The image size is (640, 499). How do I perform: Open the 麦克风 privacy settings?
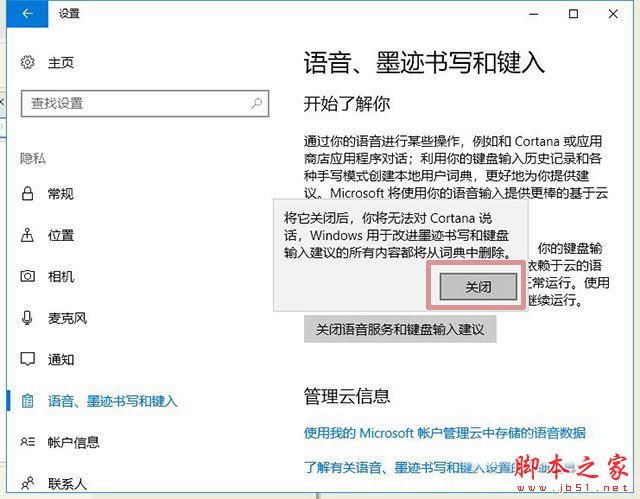(x=67, y=318)
